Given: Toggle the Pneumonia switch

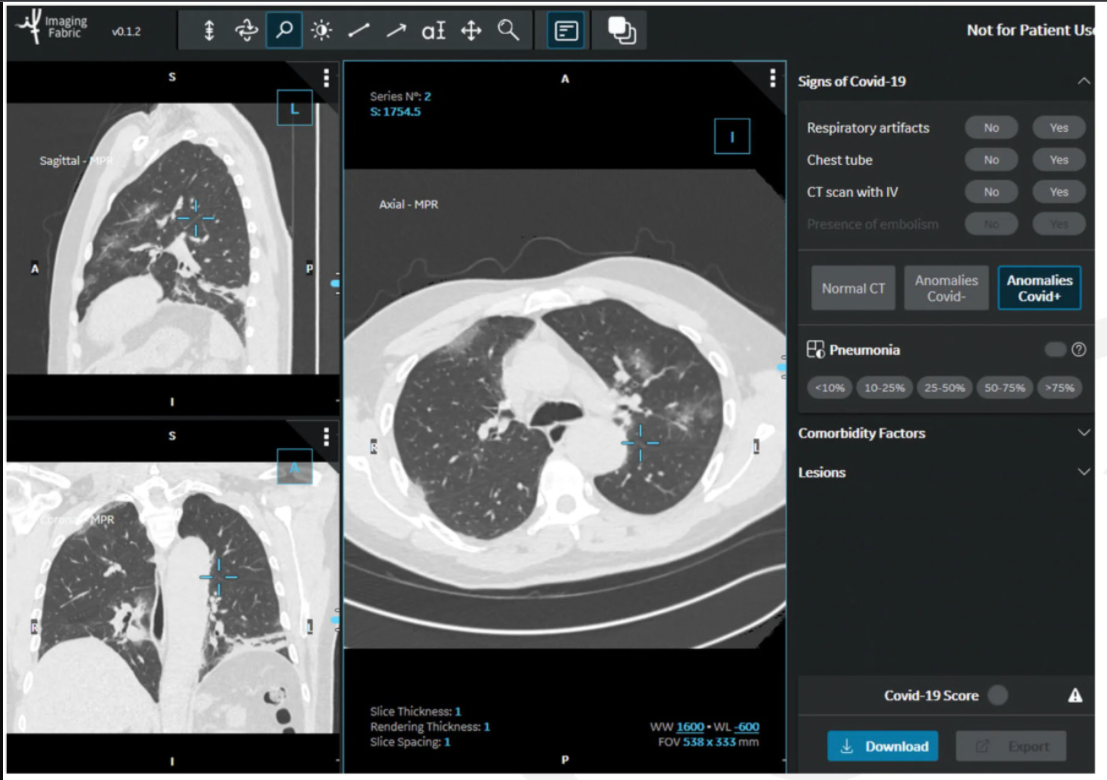Looking at the screenshot, I should point(1054,350).
